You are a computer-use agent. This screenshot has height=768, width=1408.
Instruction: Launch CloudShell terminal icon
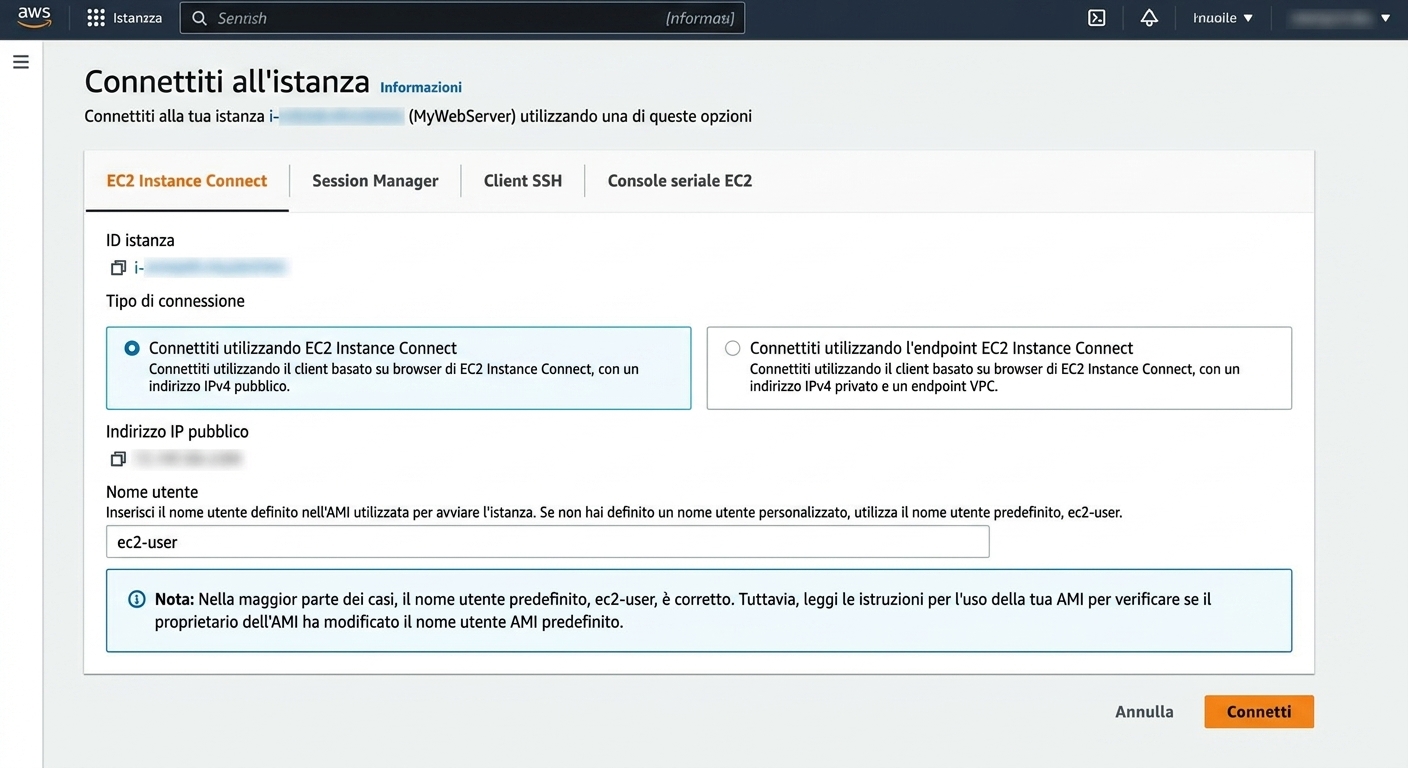point(1097,18)
